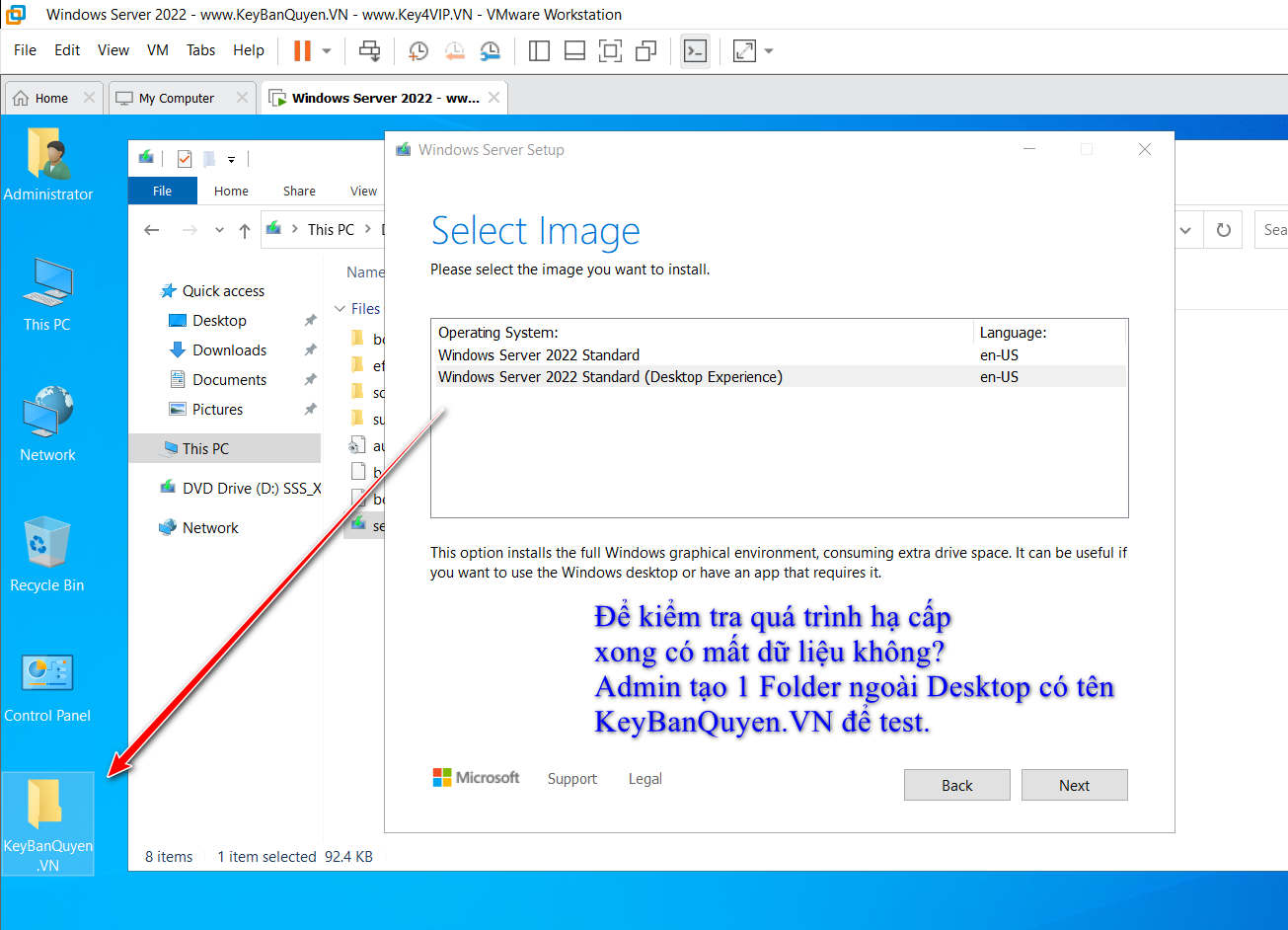Open the VMware Help menu

click(249, 50)
